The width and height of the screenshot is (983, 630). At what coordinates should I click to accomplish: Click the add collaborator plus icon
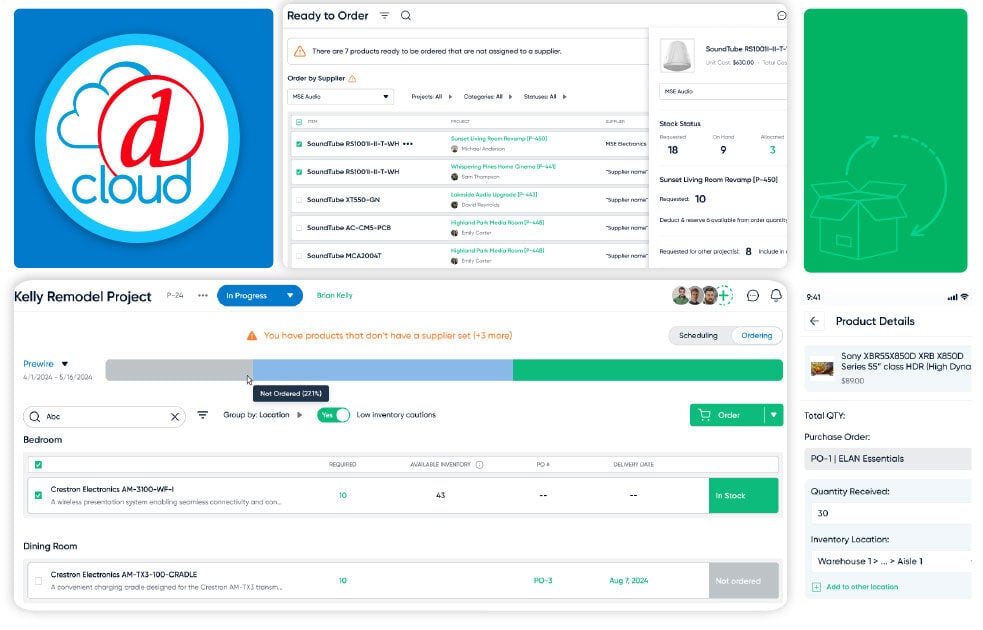(722, 294)
